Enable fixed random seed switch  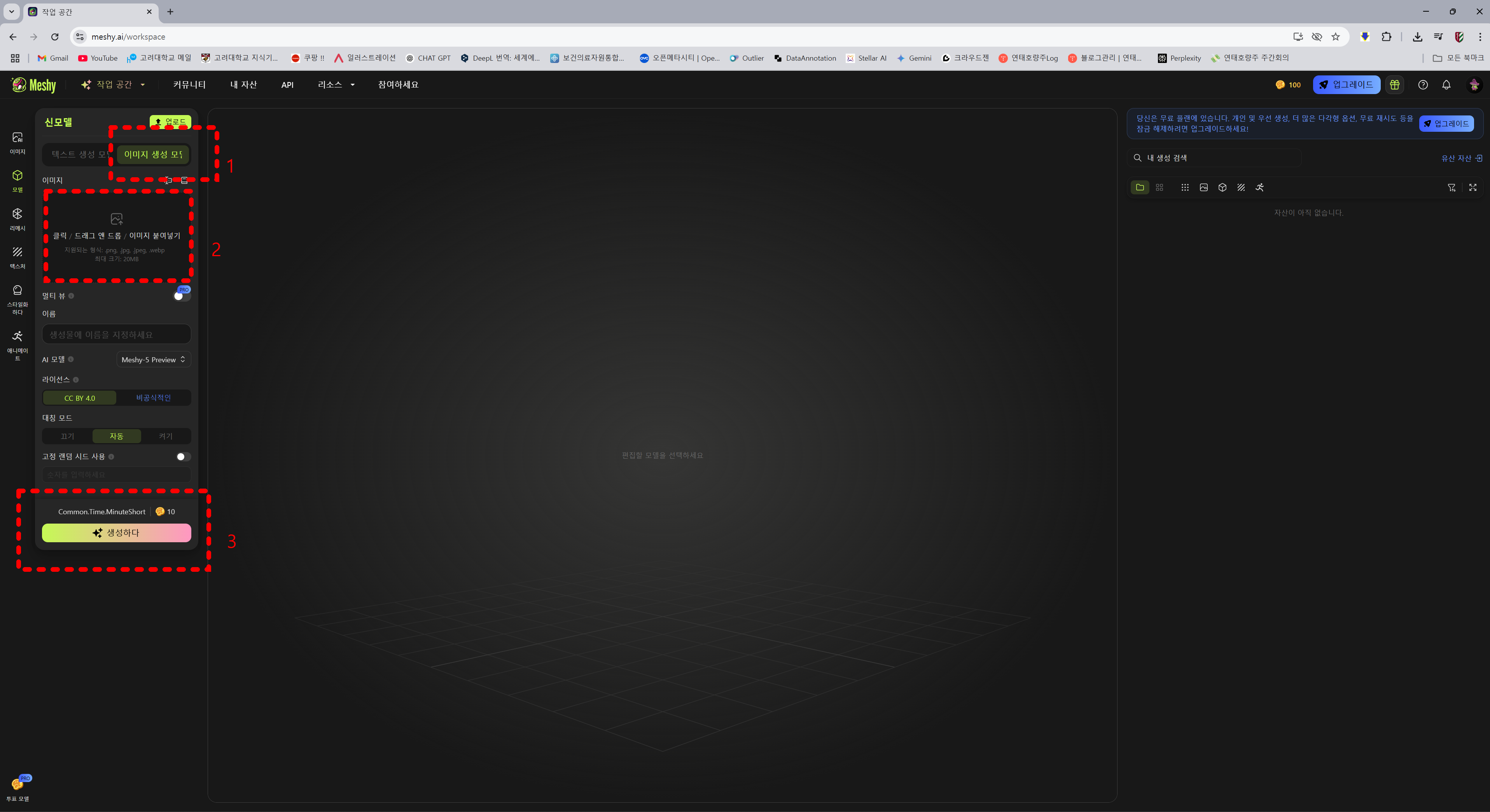click(183, 456)
